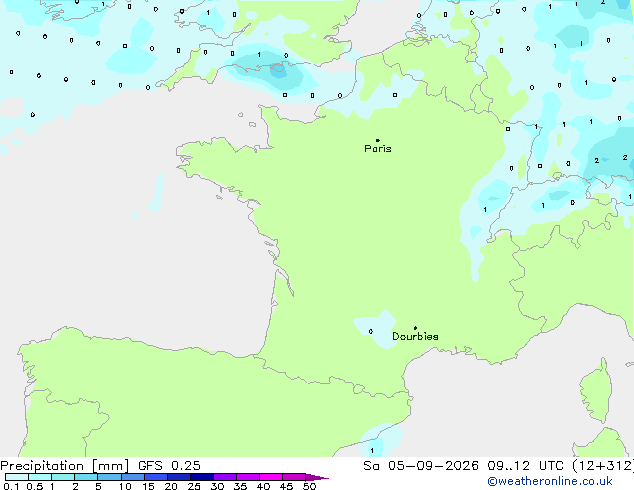Image resolution: width=634 pixels, height=490 pixels.
Task: Click the '50' legend scale value
Action: click(x=309, y=486)
